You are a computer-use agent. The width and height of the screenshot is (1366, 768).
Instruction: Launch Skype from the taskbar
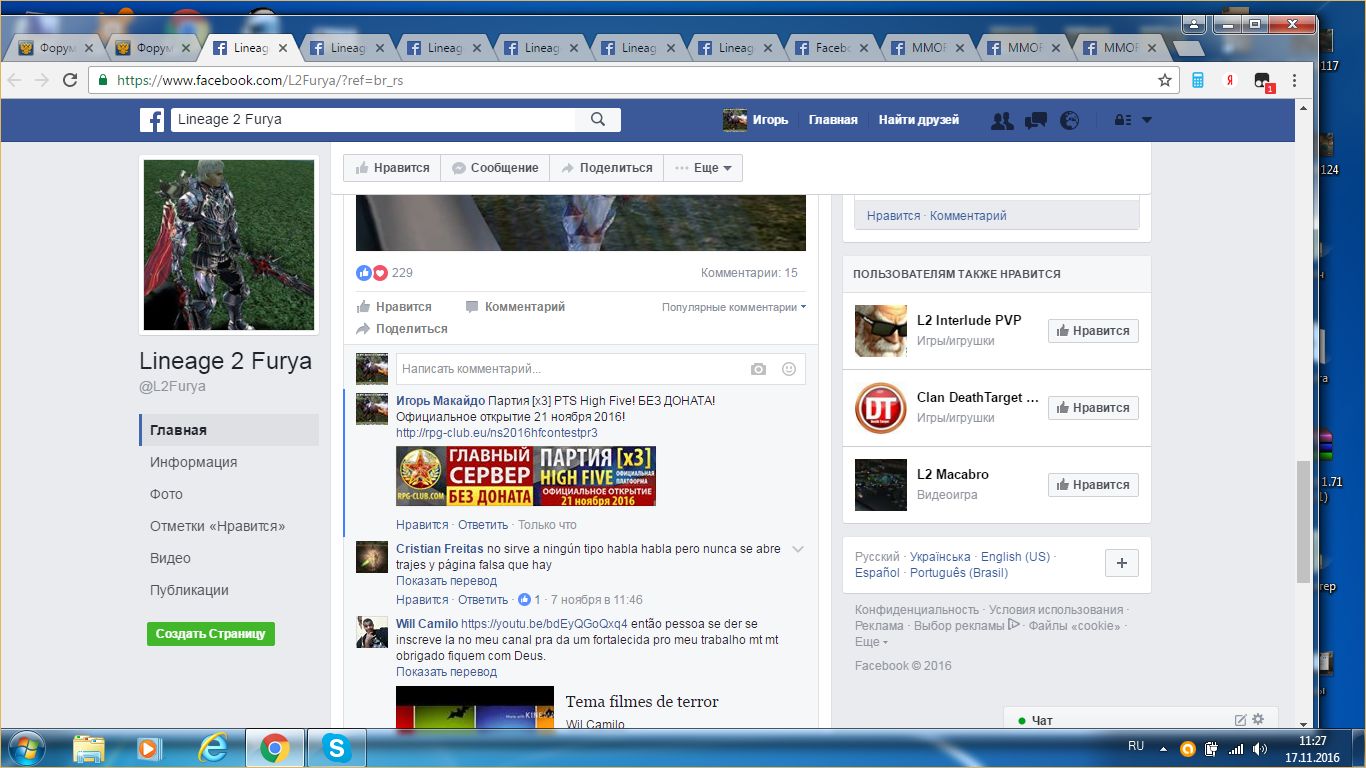[x=336, y=747]
